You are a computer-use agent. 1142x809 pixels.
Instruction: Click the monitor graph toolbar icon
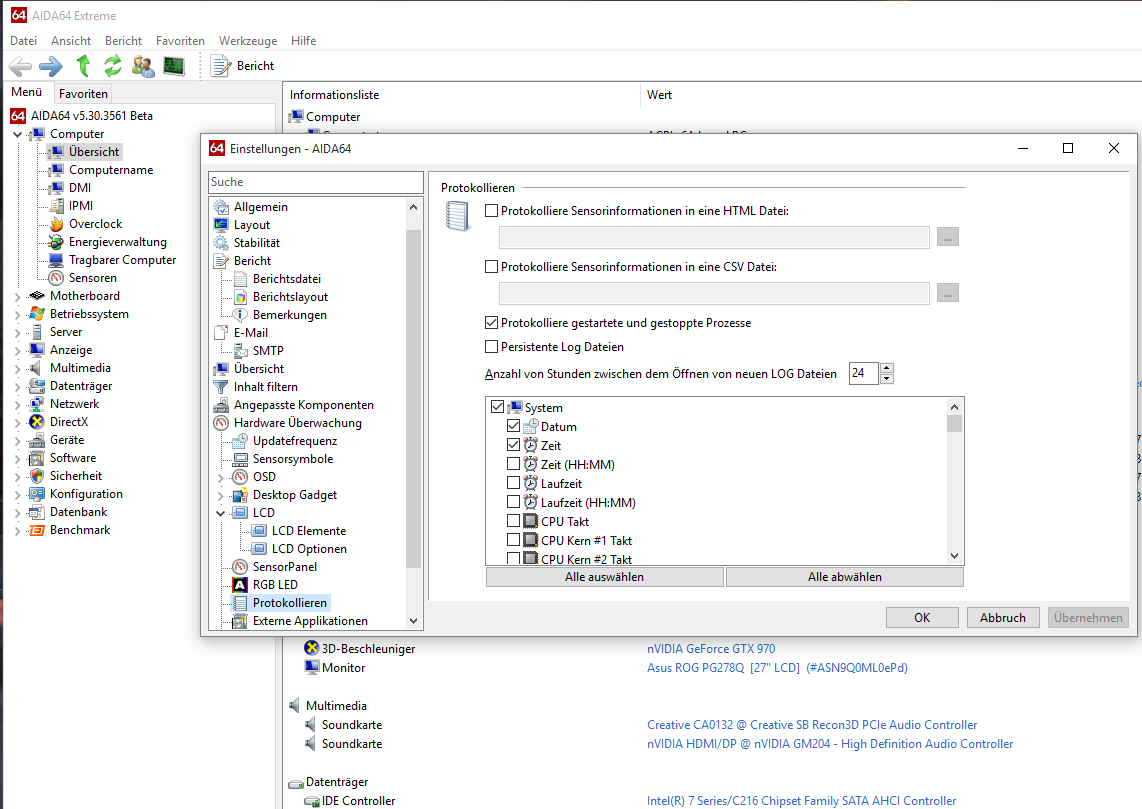173,66
